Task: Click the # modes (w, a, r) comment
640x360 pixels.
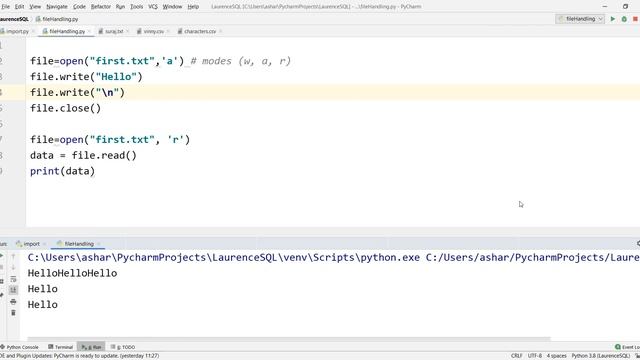Action: pos(241,61)
